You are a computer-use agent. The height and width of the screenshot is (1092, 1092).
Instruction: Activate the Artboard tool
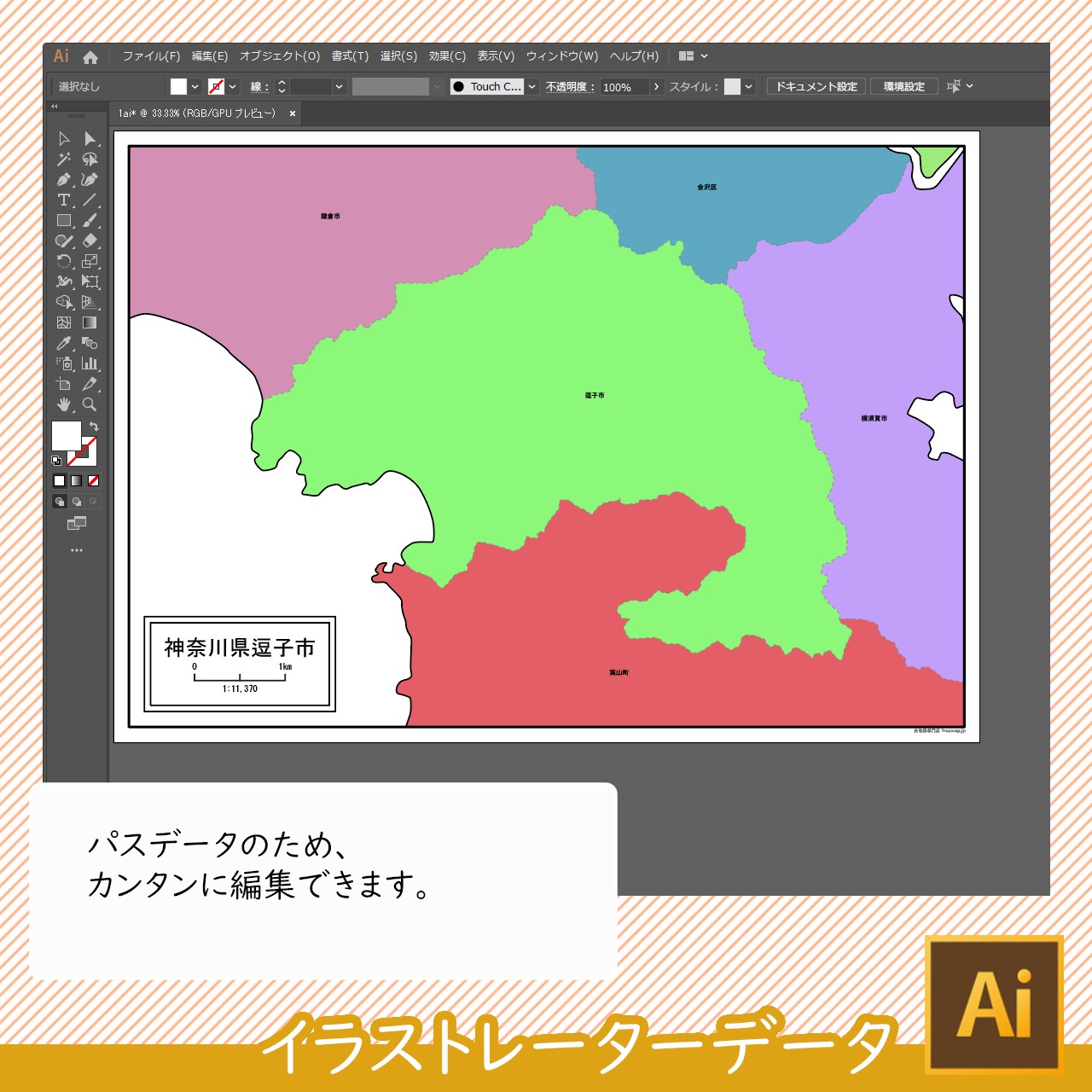point(64,384)
